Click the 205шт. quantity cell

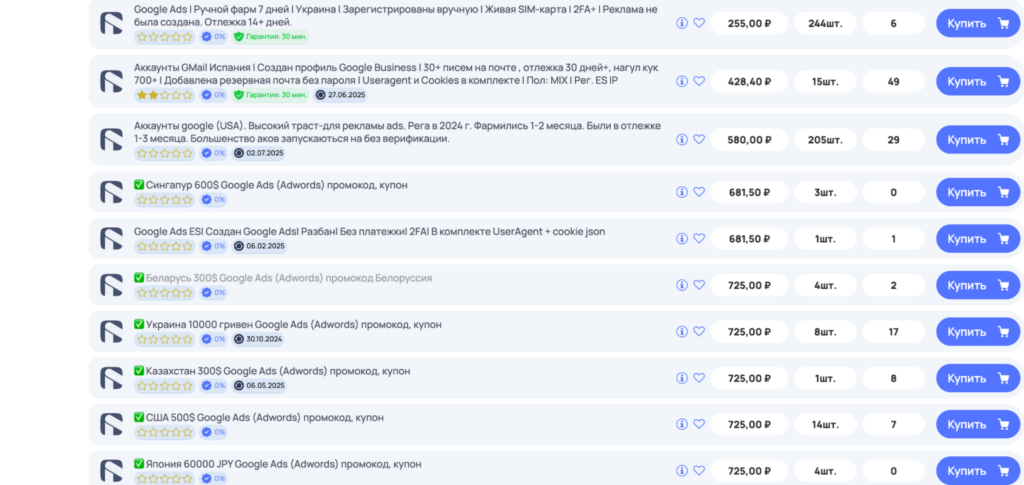[825, 140]
